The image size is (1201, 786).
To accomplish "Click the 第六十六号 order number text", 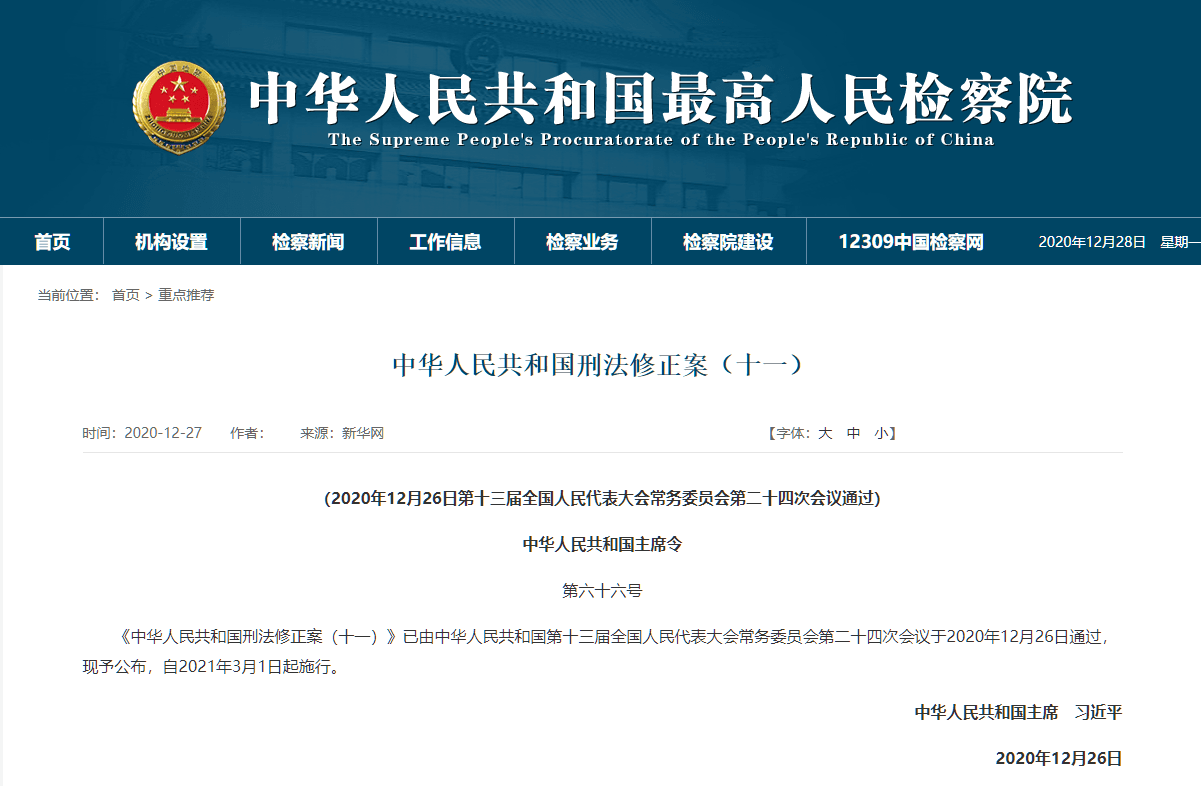I will point(602,591).
